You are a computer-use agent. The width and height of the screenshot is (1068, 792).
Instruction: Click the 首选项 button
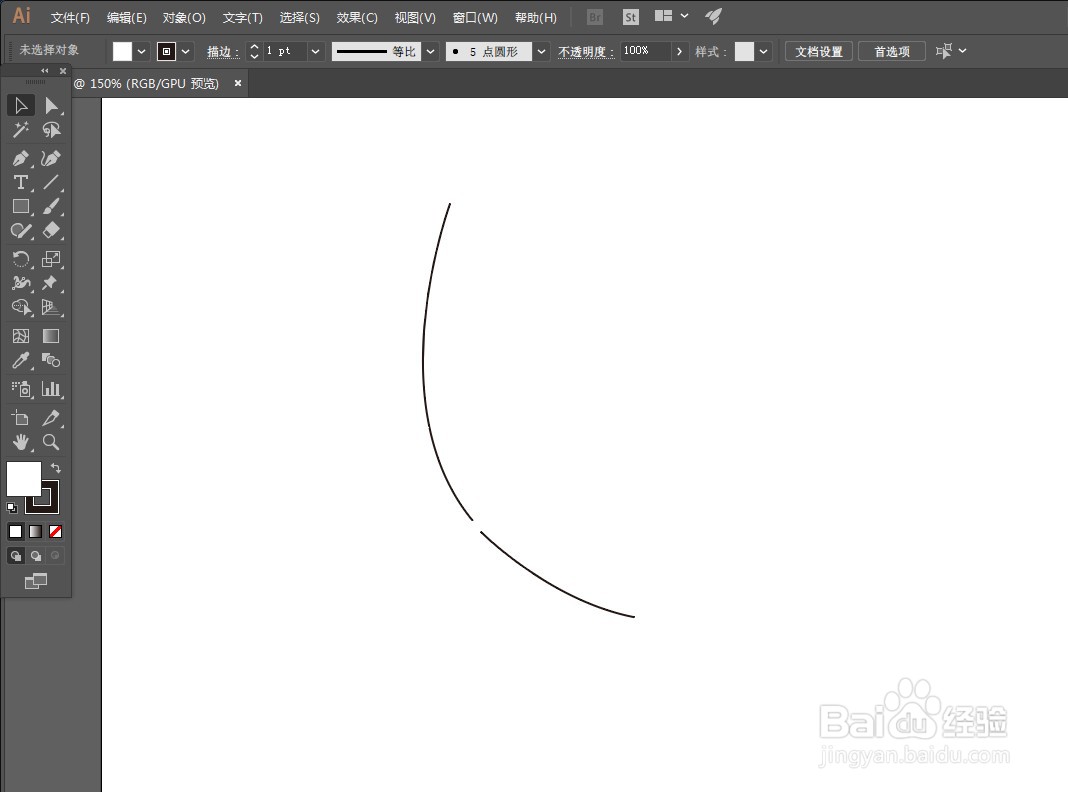892,51
